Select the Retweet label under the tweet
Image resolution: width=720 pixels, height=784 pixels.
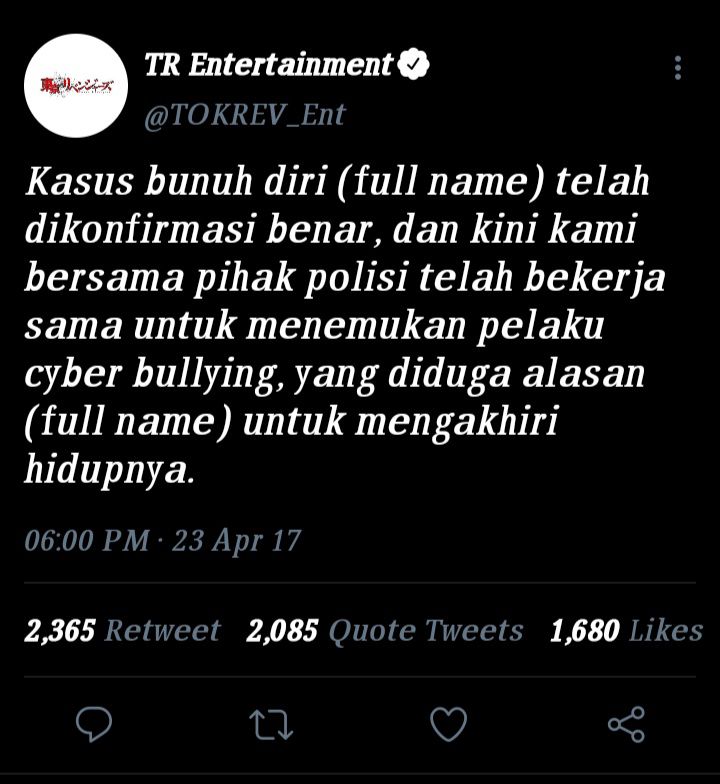pos(162,630)
